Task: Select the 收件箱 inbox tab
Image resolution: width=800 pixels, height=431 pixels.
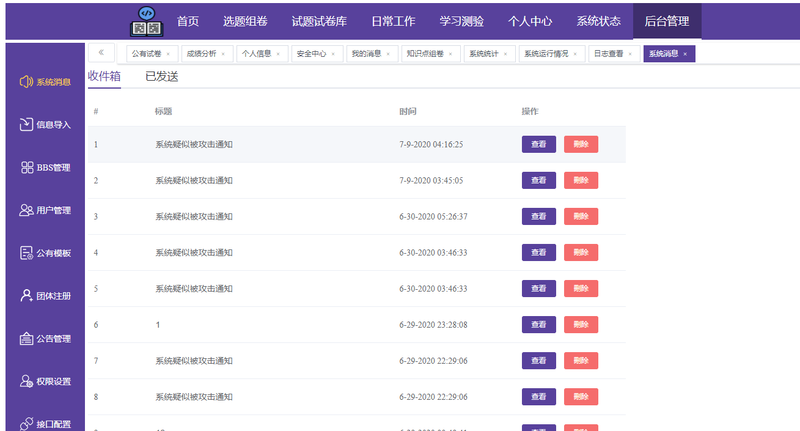Action: click(x=104, y=77)
